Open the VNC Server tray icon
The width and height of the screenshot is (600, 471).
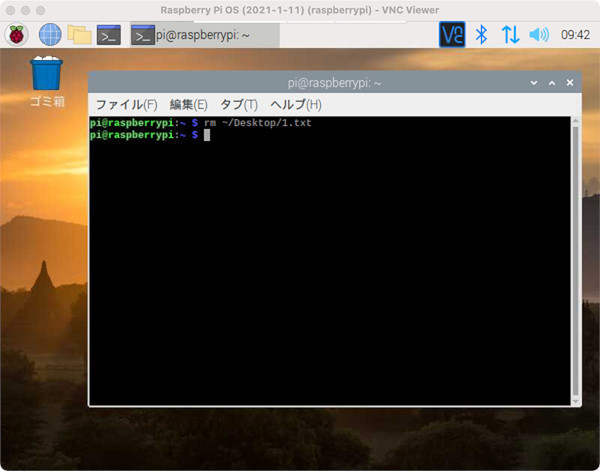click(452, 34)
